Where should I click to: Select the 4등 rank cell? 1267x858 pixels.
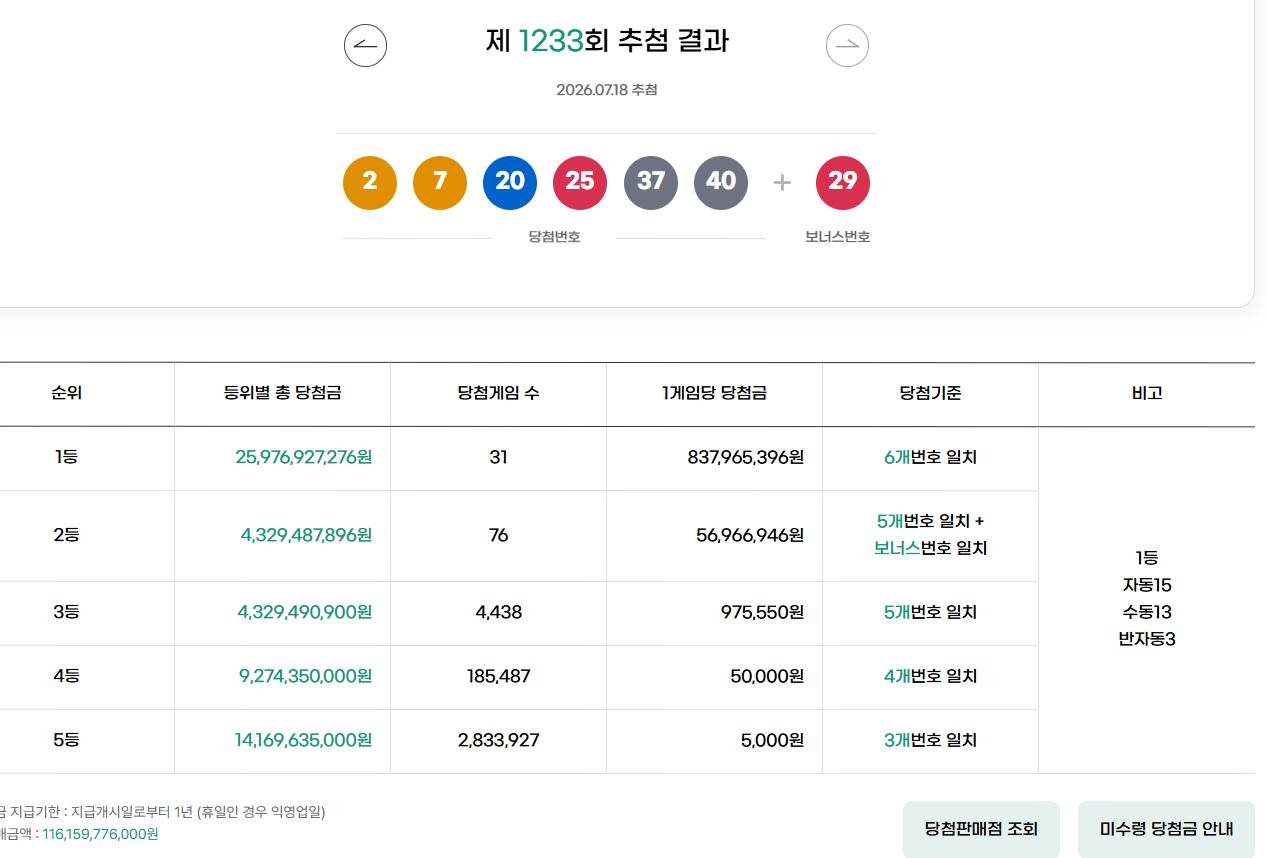pos(66,676)
